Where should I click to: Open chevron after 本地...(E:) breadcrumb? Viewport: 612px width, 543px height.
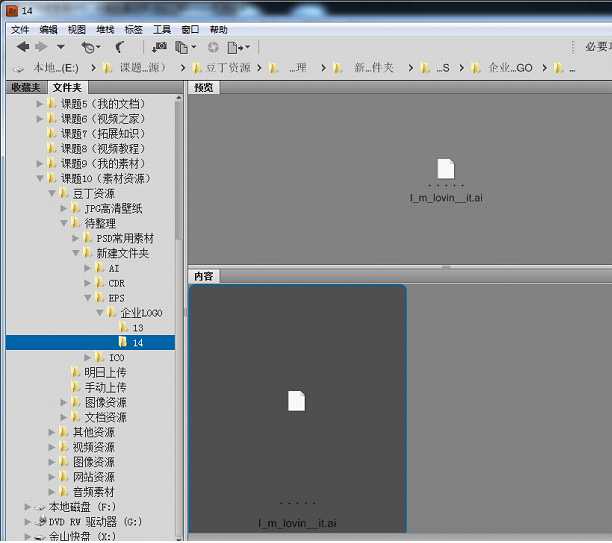click(93, 68)
